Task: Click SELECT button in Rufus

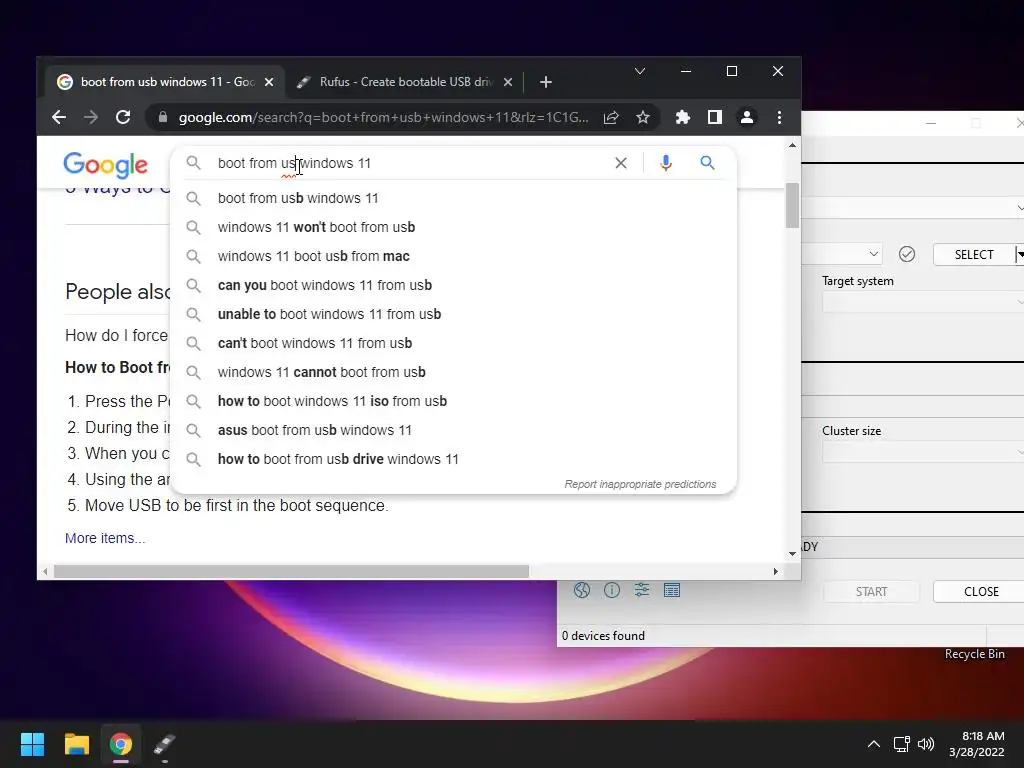Action: [974, 255]
